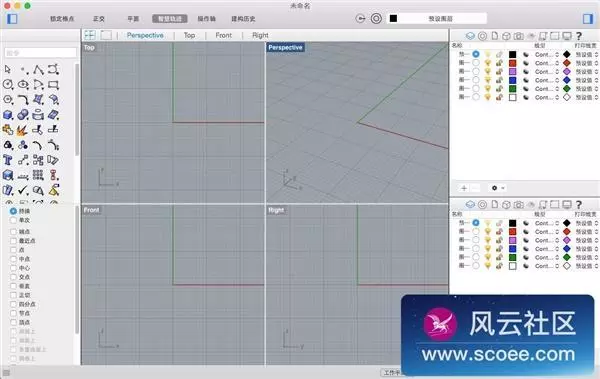Toggle the highlighted 智慧轨迹 button
The image size is (600, 379).
pyautogui.click(x=170, y=19)
